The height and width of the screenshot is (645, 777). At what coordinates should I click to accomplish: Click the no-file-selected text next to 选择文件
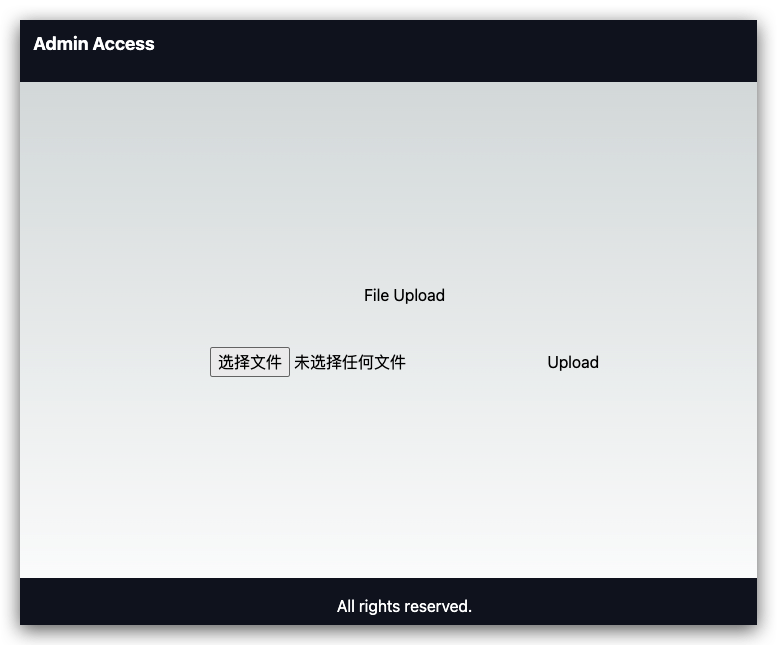click(350, 362)
